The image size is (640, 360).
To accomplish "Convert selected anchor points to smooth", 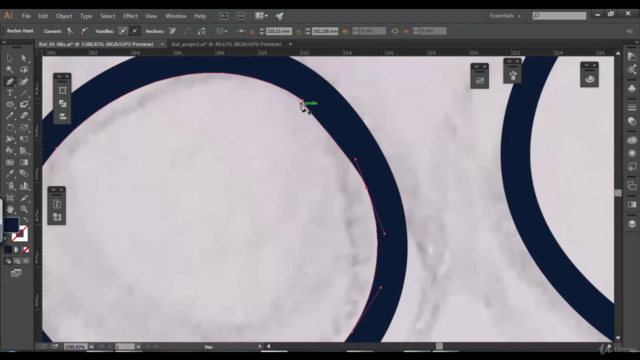I will [x=84, y=31].
